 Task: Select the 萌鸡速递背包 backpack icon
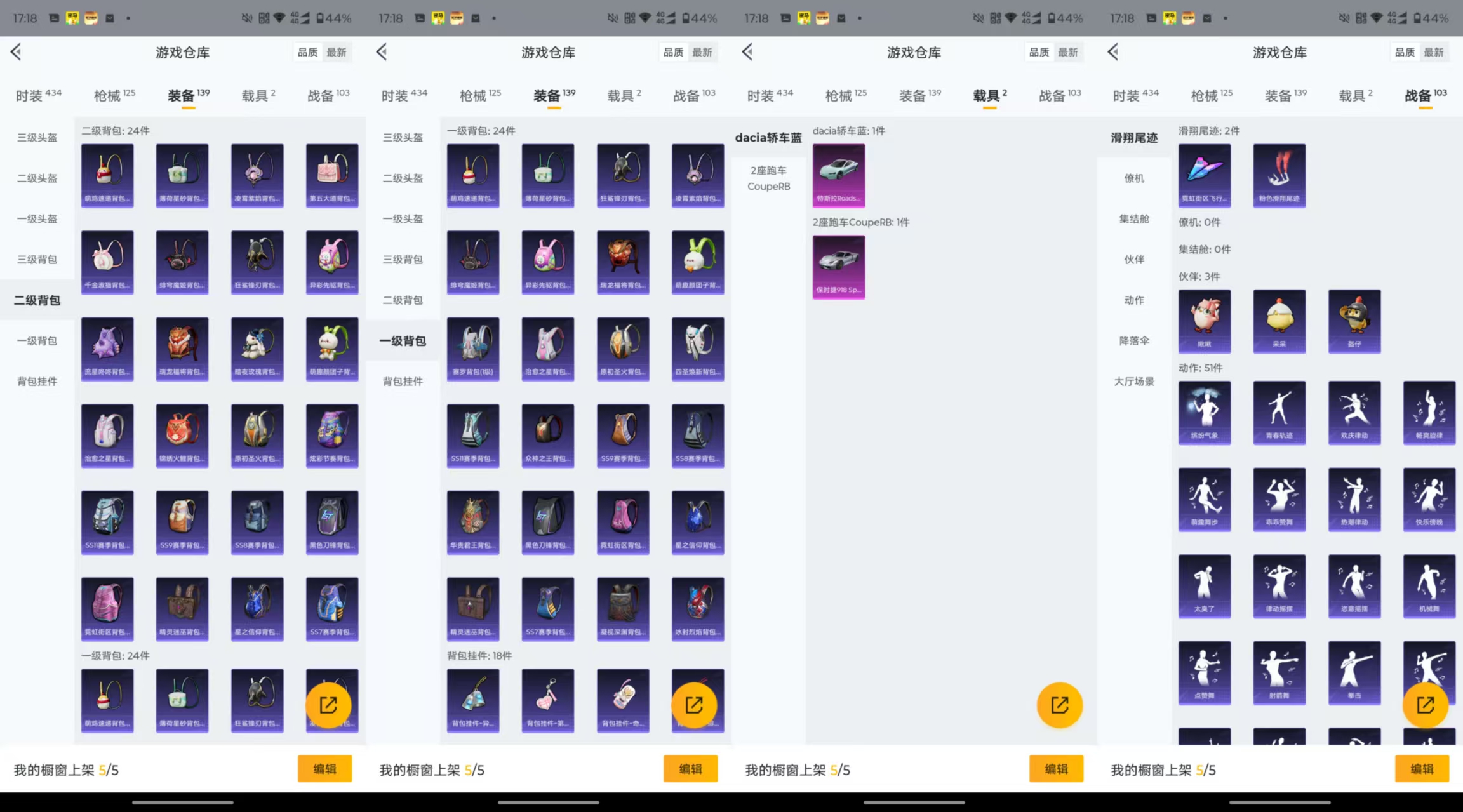(x=107, y=176)
